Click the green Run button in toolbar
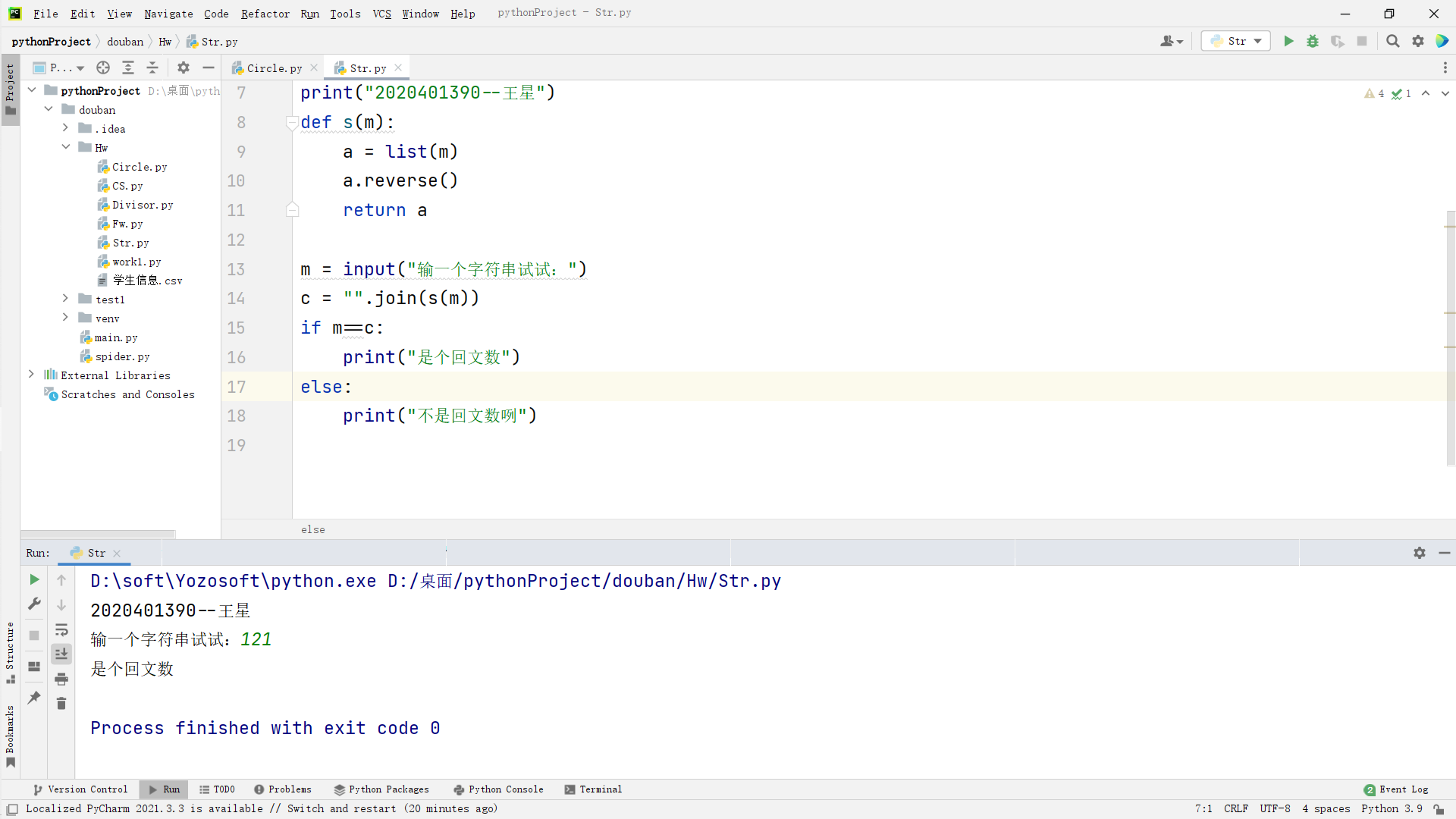The height and width of the screenshot is (819, 1456). 1288,41
